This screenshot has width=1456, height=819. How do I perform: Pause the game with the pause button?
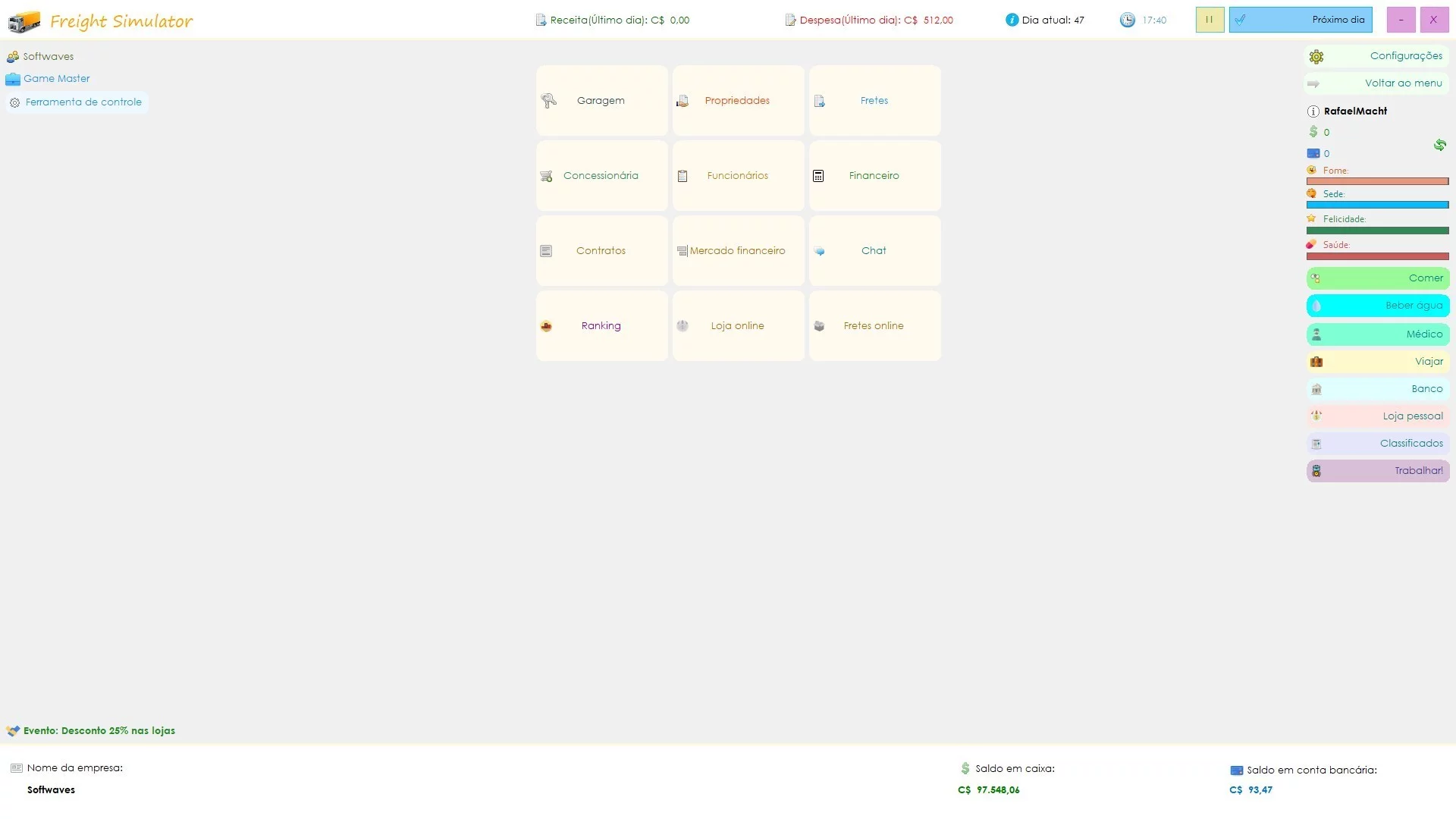click(1210, 20)
